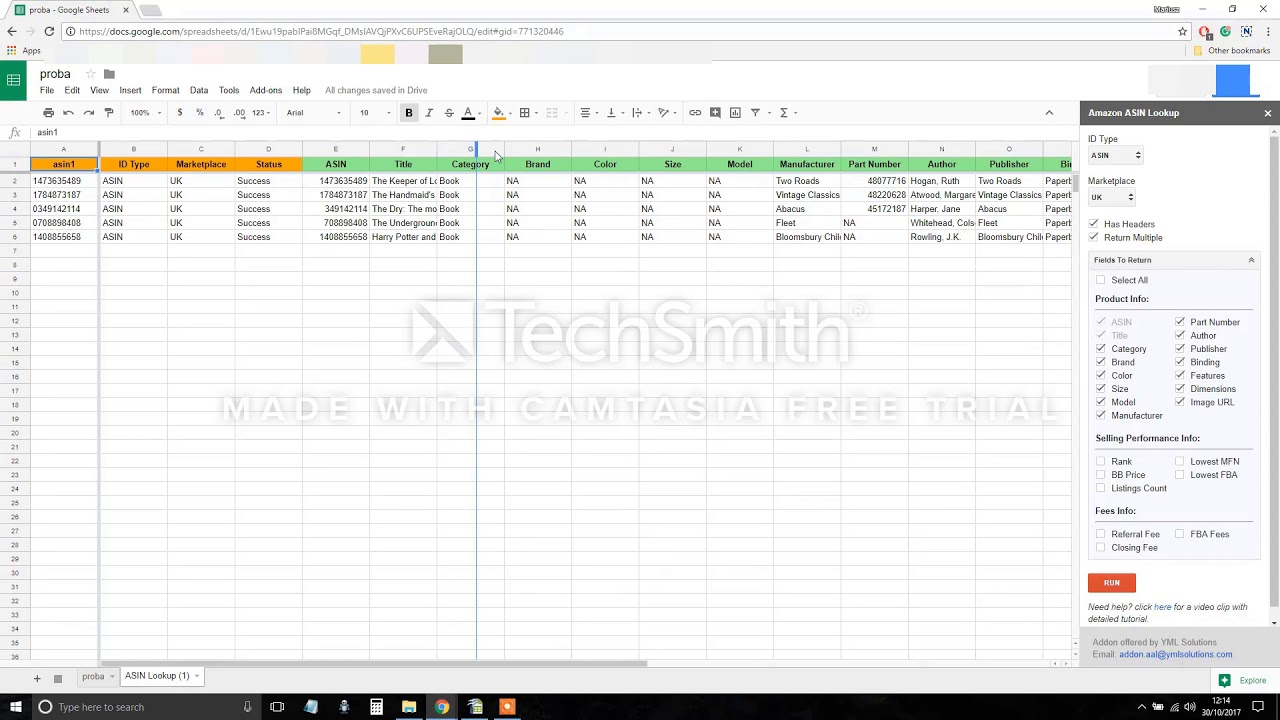Add a new sheet
This screenshot has height=720, width=1280.
pyautogui.click(x=37, y=679)
